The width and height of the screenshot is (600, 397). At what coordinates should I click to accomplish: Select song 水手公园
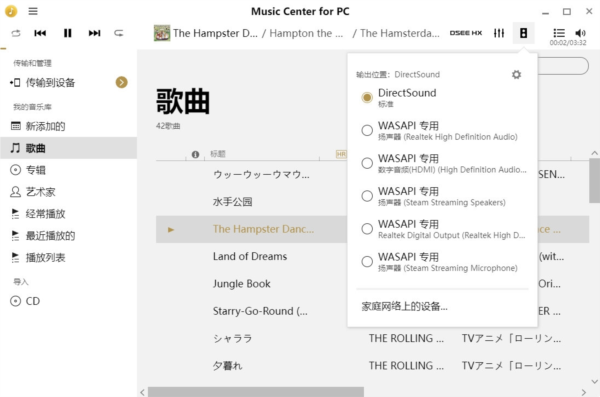(x=233, y=202)
